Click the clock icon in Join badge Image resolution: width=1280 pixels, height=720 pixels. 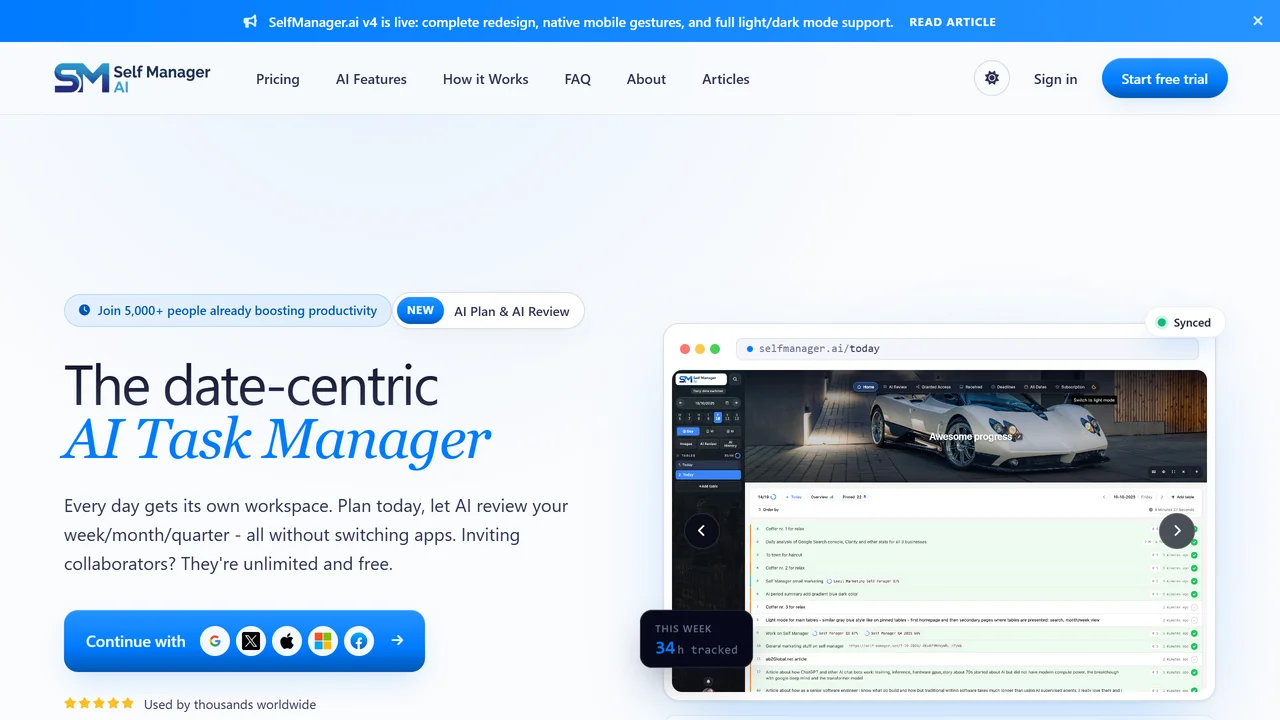click(85, 310)
